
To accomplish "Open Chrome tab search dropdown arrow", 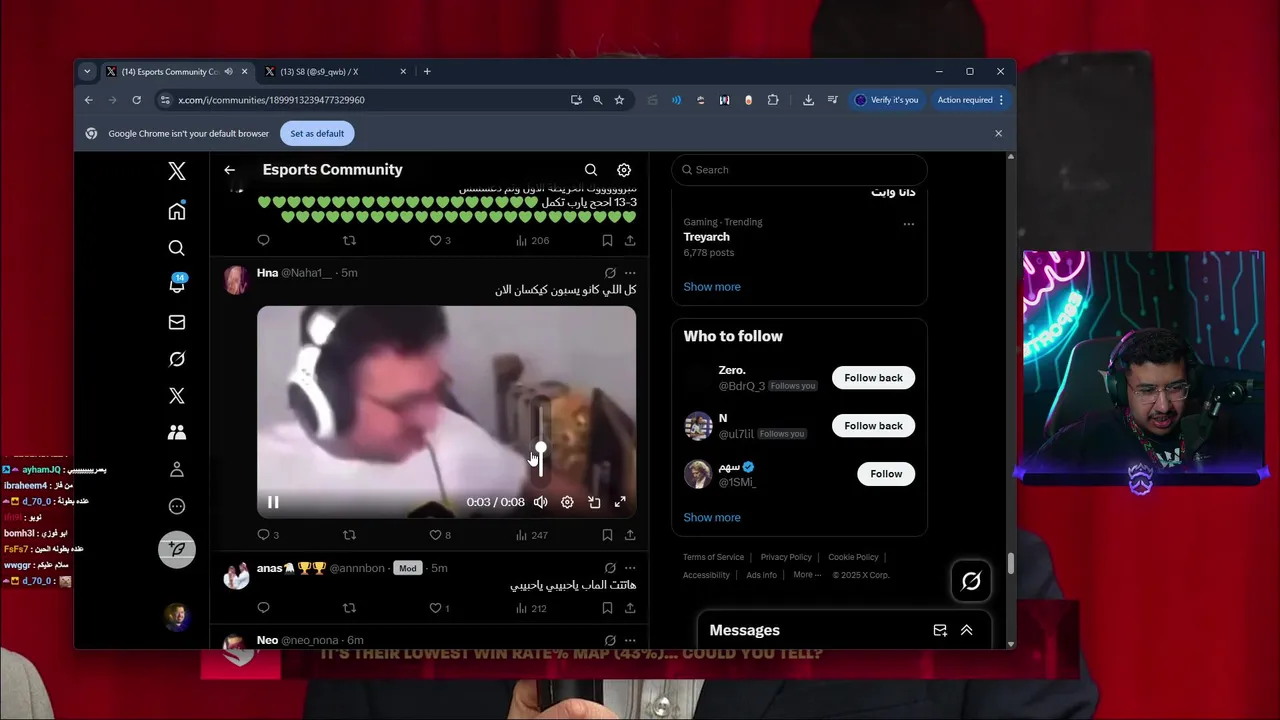I will pyautogui.click(x=87, y=71).
